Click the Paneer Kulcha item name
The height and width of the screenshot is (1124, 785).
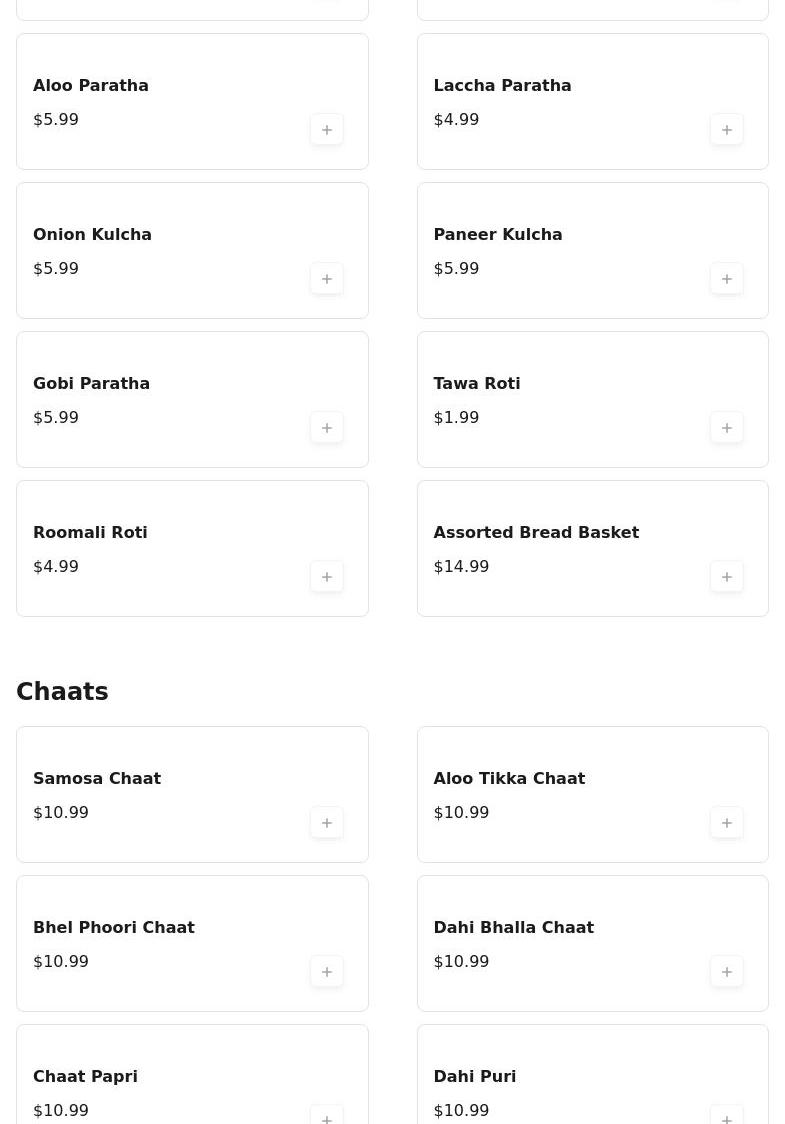point(498,235)
